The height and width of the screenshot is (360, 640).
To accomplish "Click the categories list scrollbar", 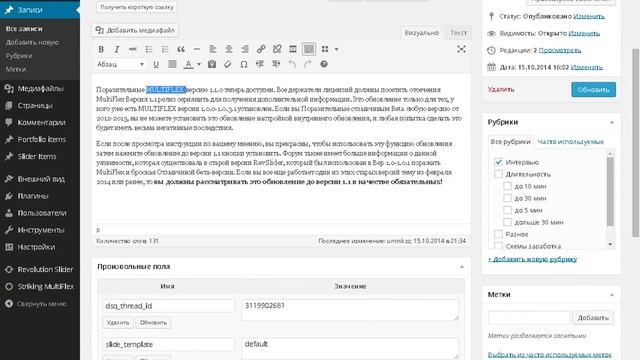I will click(x=610, y=191).
